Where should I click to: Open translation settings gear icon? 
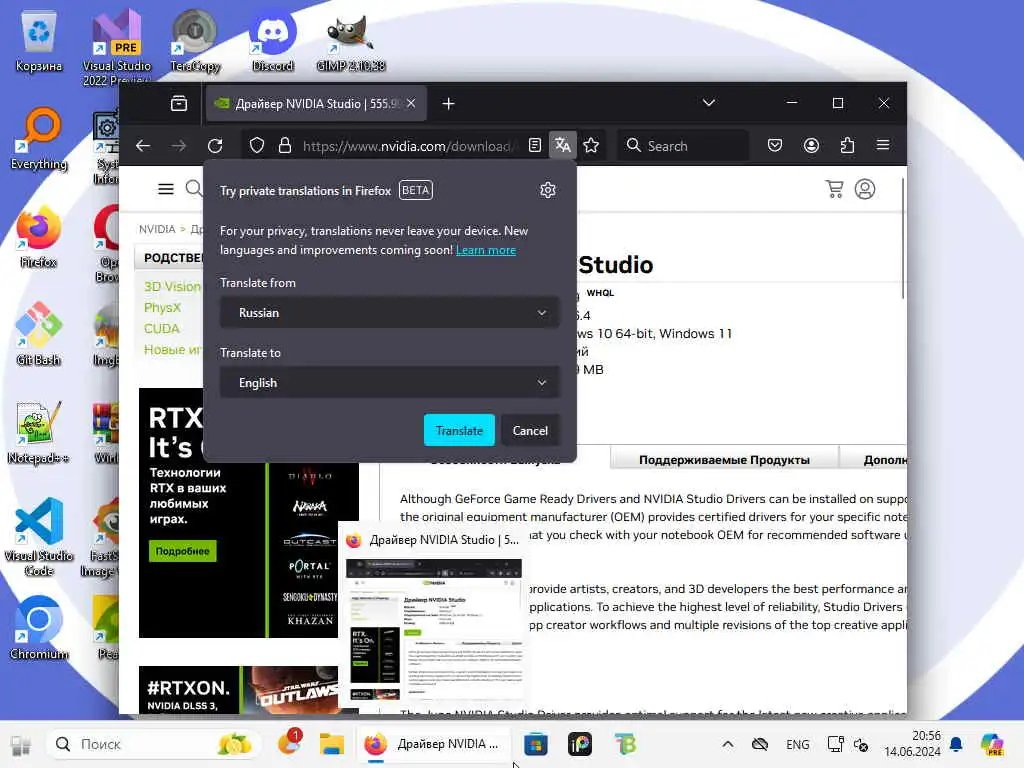[x=547, y=190]
